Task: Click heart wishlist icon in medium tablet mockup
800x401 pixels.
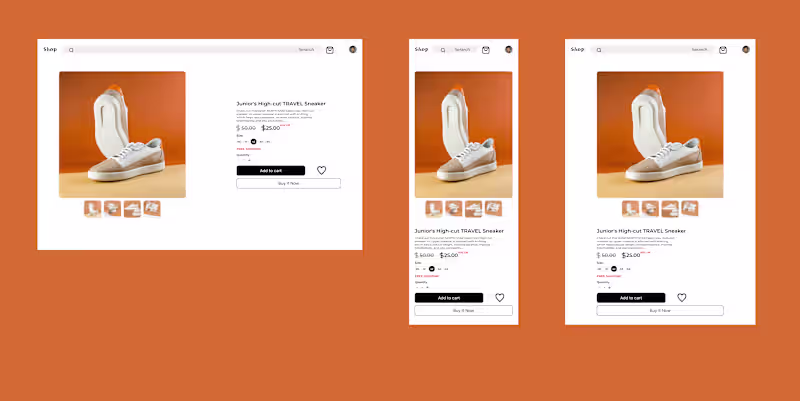Action: click(682, 297)
